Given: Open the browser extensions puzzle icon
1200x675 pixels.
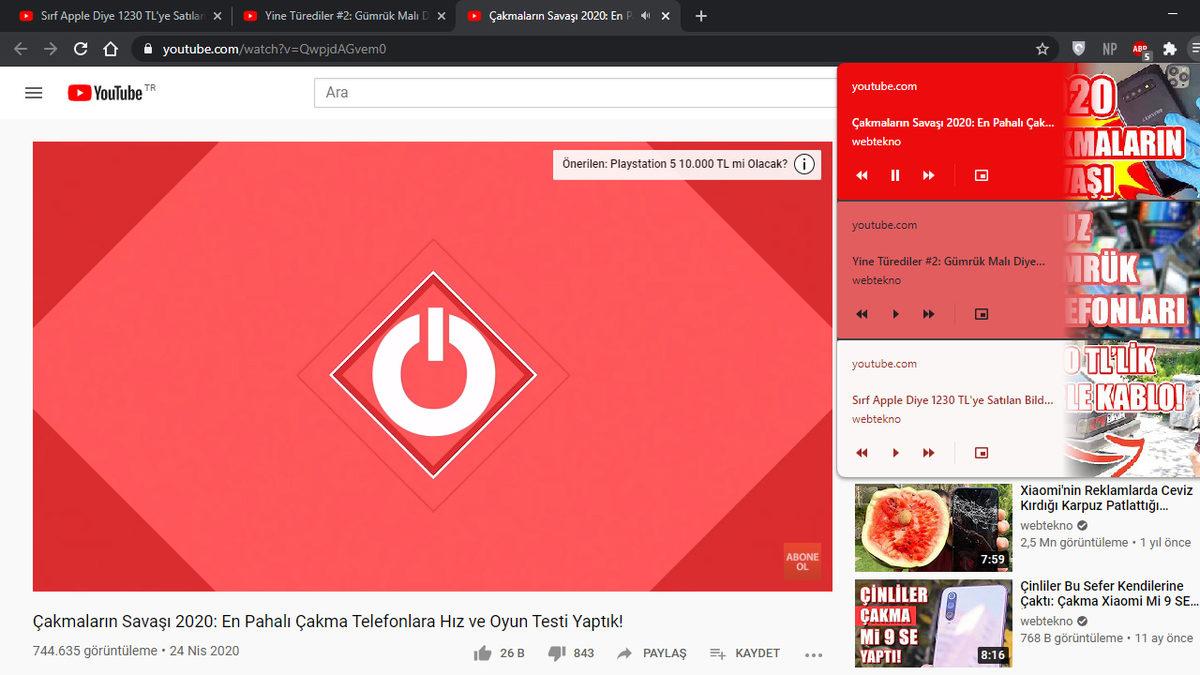Looking at the screenshot, I should point(1170,48).
